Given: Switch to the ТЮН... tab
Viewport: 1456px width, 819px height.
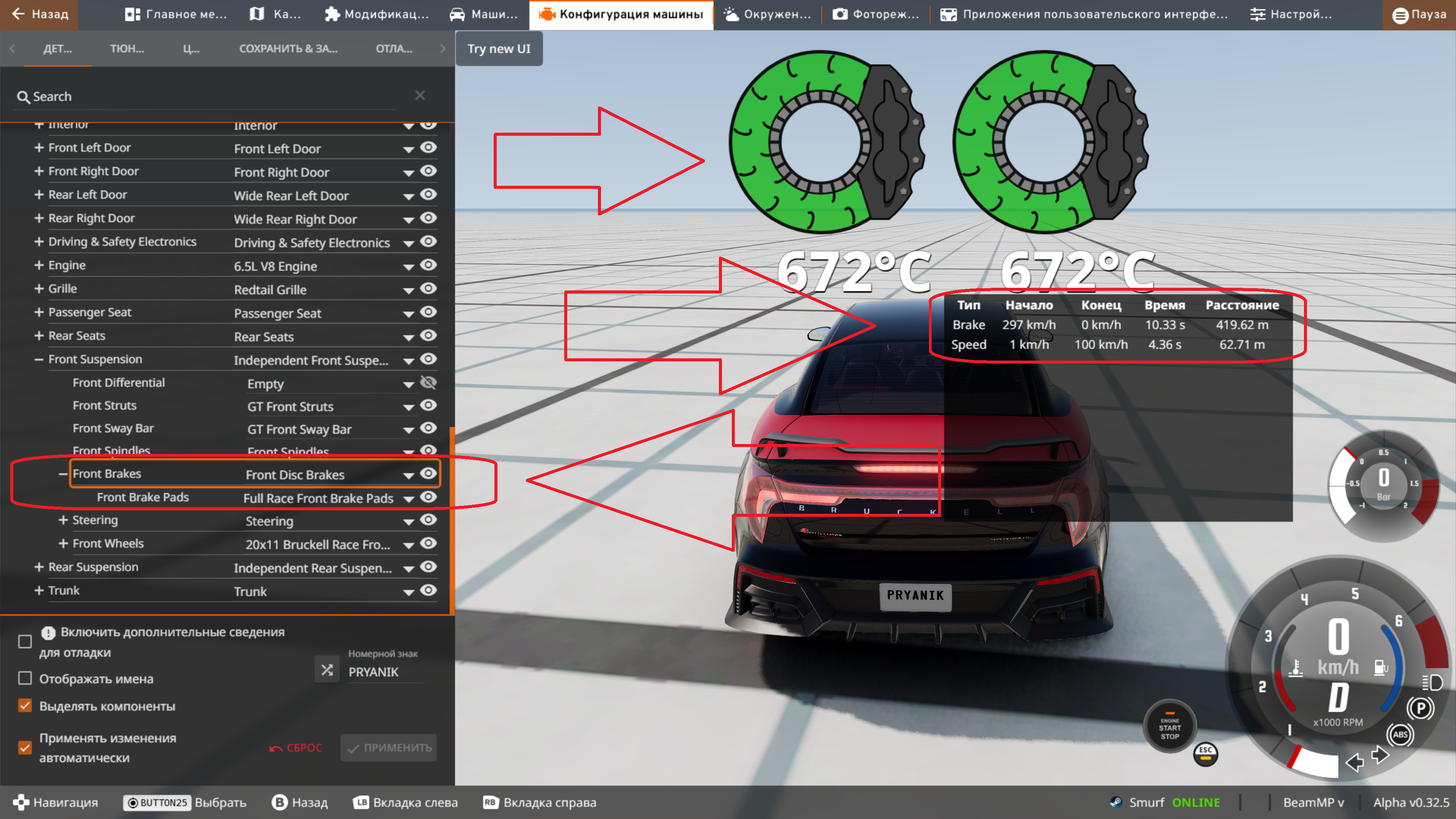Looking at the screenshot, I should pyautogui.click(x=127, y=49).
